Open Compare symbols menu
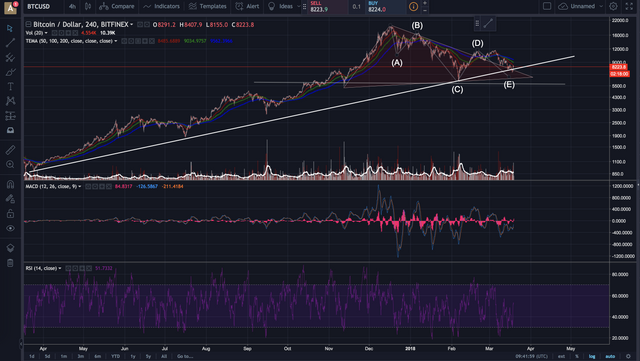This screenshot has width=640, height=361. [116, 6]
